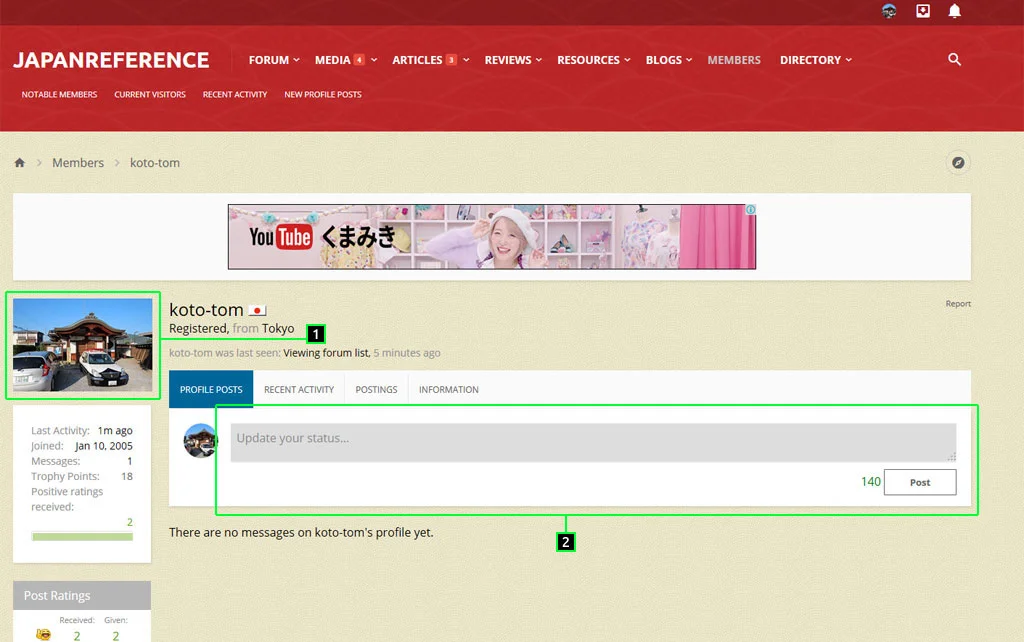Click the small avatar beside the status box

[200, 441]
